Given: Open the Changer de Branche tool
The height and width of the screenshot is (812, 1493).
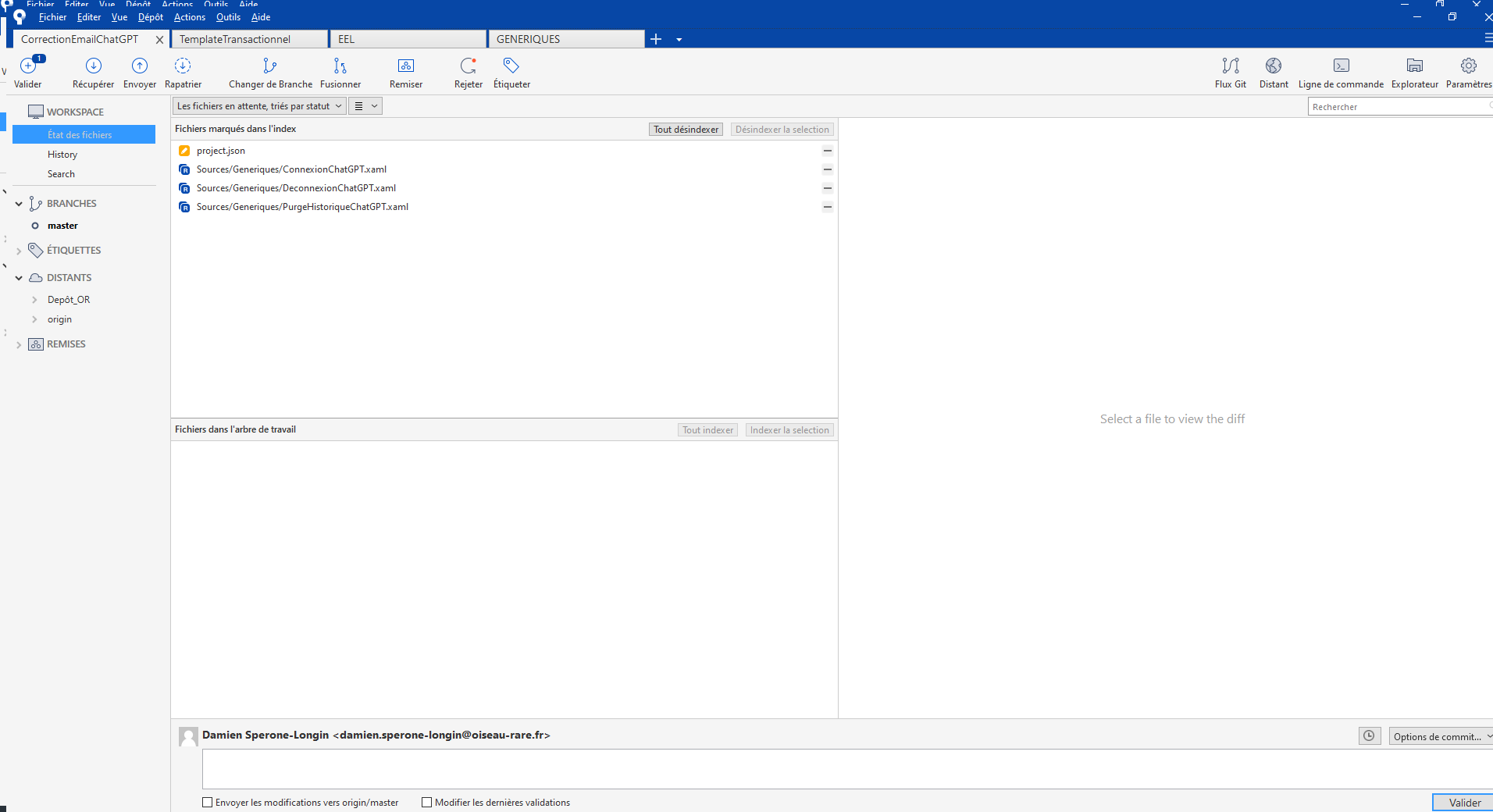Looking at the screenshot, I should click(270, 66).
